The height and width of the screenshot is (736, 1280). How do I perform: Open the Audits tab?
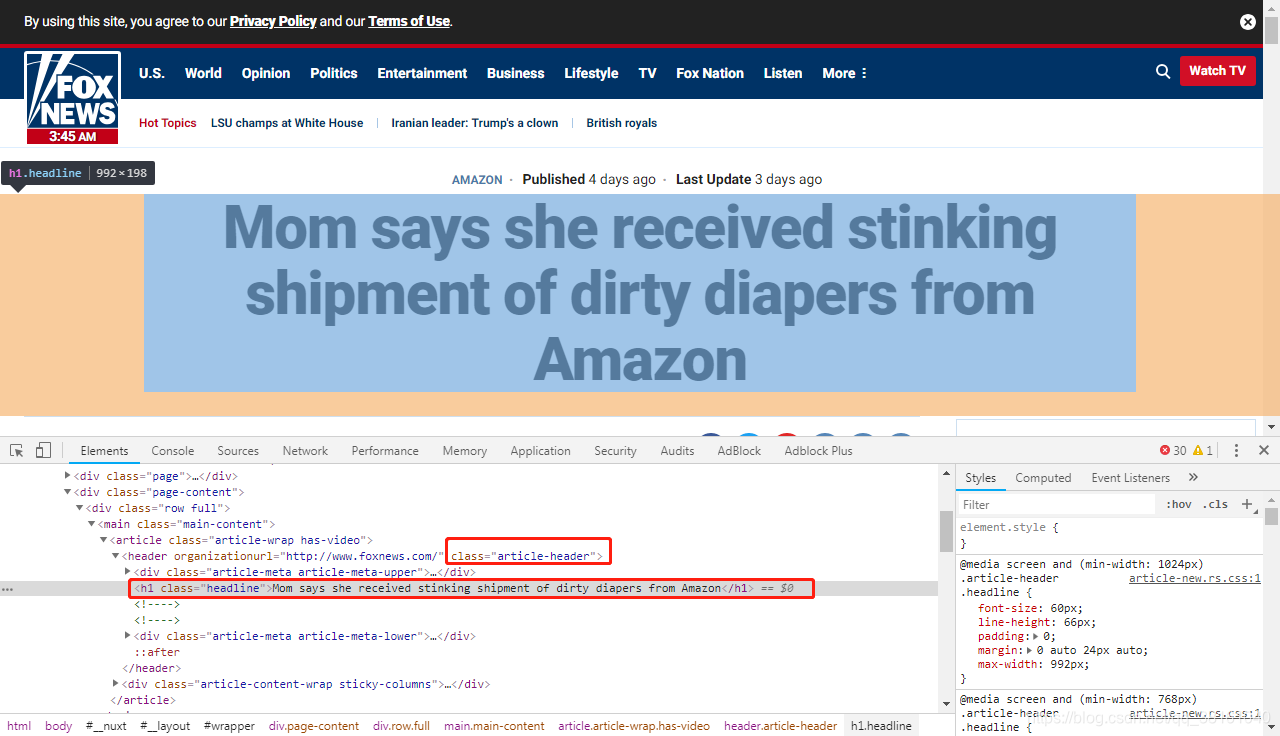(x=677, y=451)
